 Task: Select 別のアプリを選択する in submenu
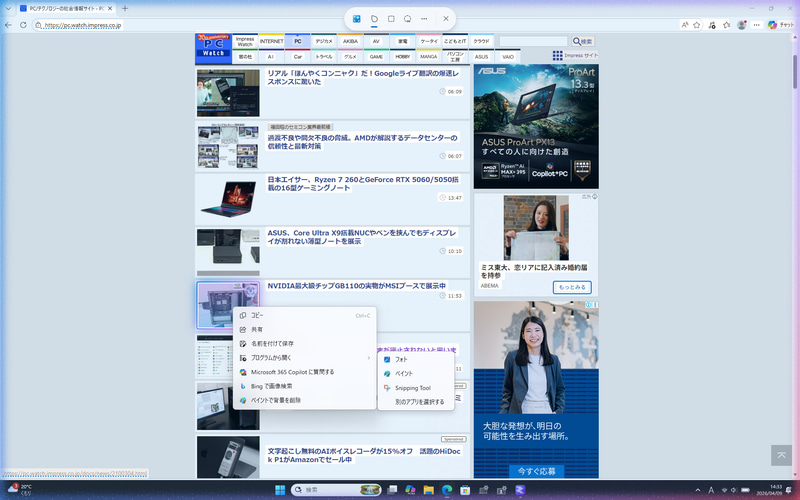[416, 402]
